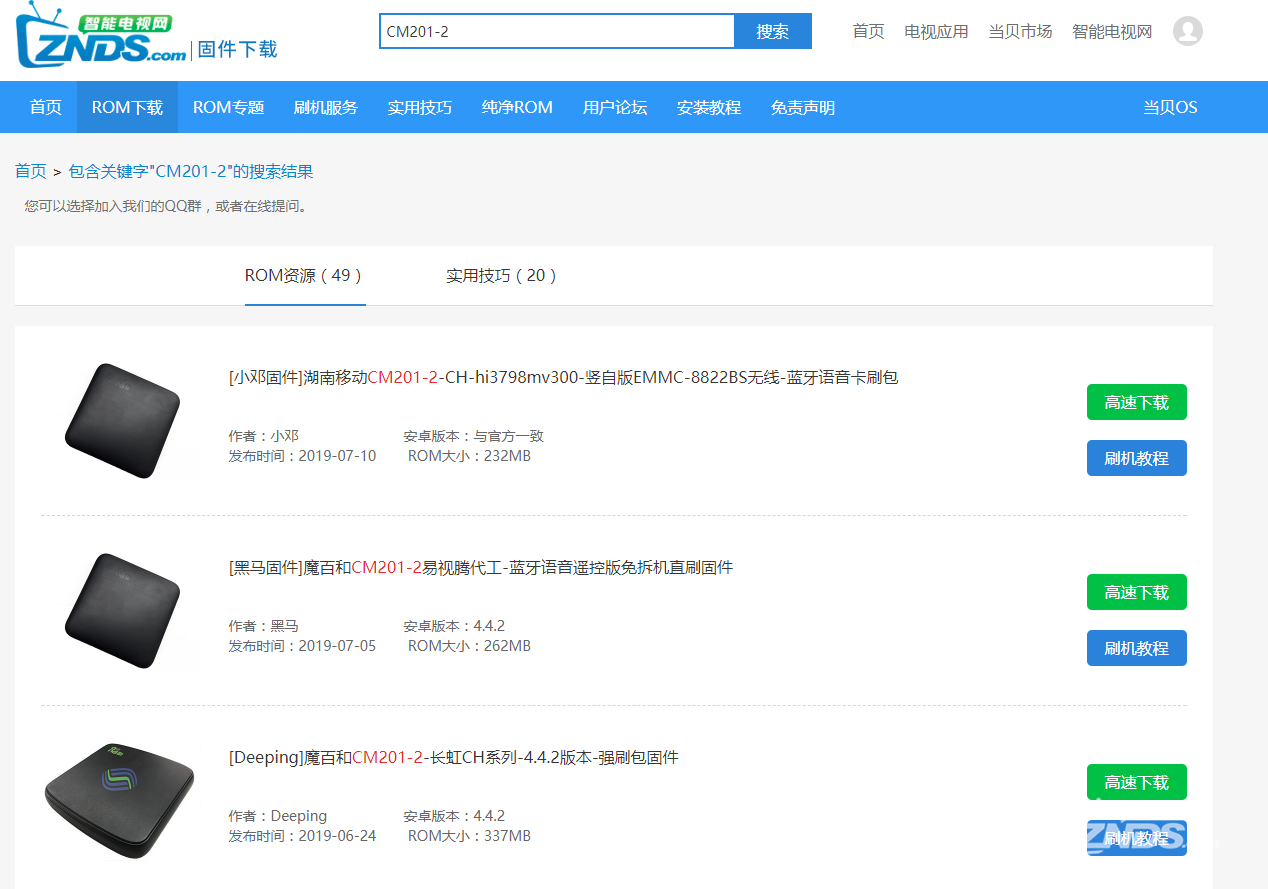
Task: Open the 当贝市场 header link
Action: (1020, 31)
